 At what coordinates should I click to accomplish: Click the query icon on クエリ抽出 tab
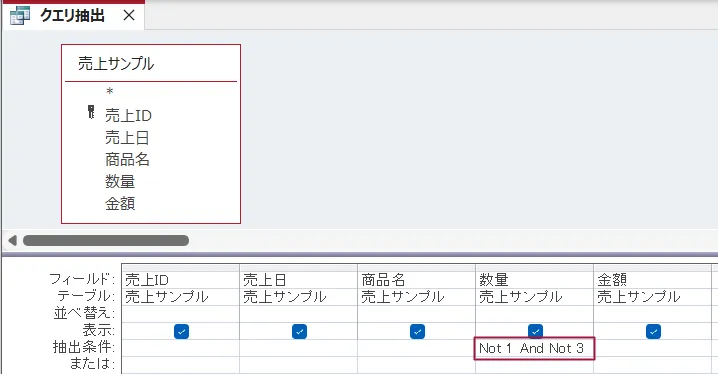pyautogui.click(x=20, y=16)
